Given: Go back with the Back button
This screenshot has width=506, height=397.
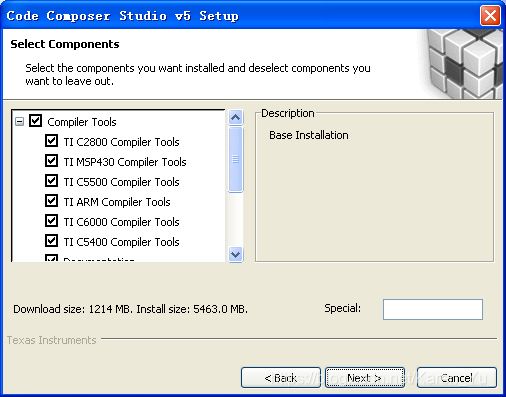Looking at the screenshot, I should [x=281, y=378].
